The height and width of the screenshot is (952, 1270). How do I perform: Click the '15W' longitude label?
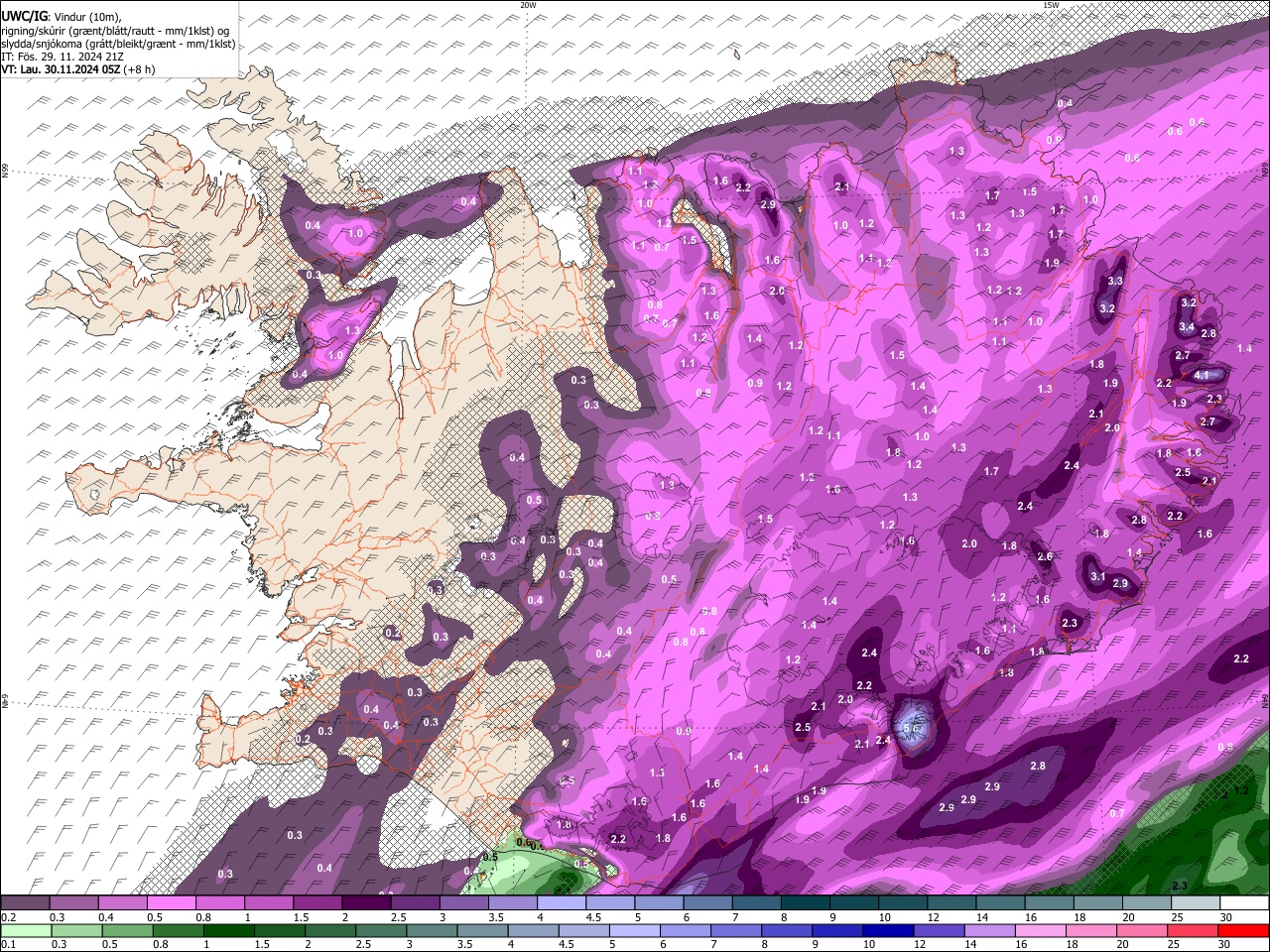pyautogui.click(x=1050, y=5)
